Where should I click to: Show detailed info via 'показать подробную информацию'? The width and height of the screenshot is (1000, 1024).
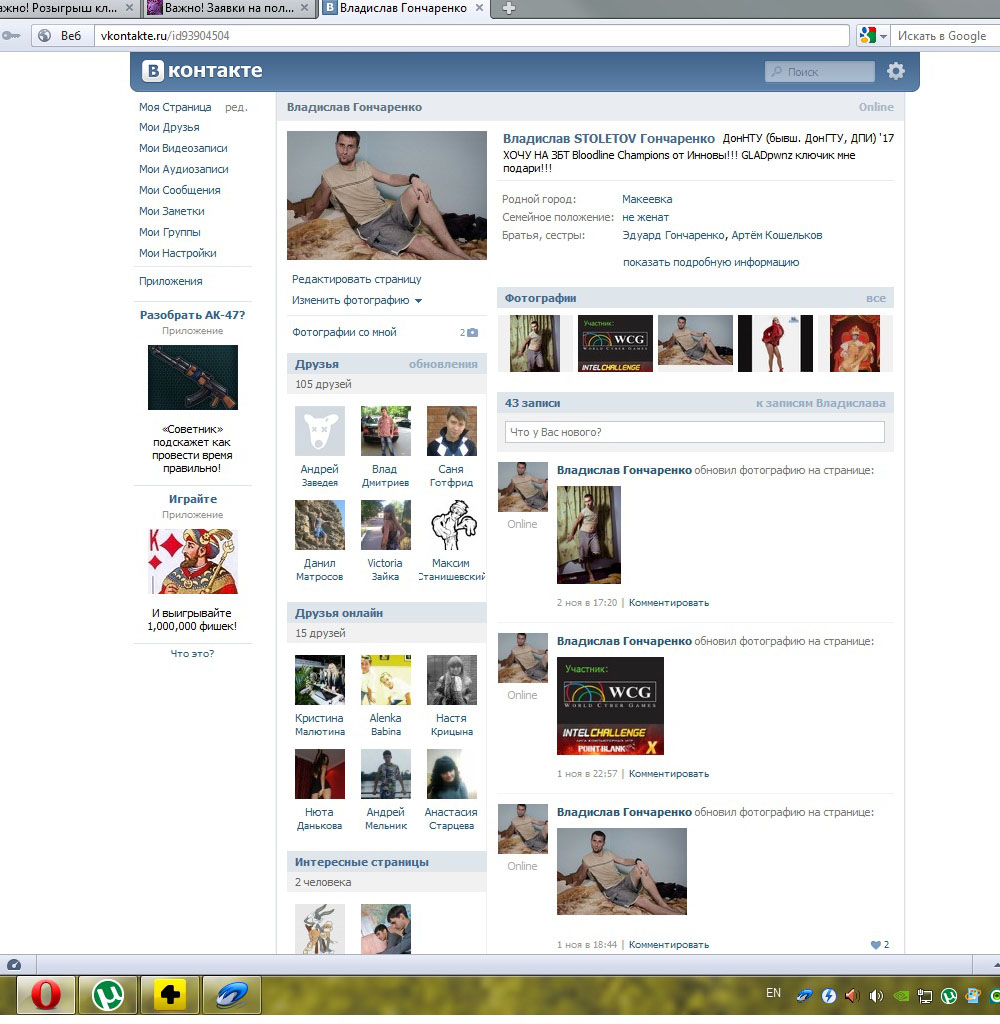pyautogui.click(x=710, y=262)
